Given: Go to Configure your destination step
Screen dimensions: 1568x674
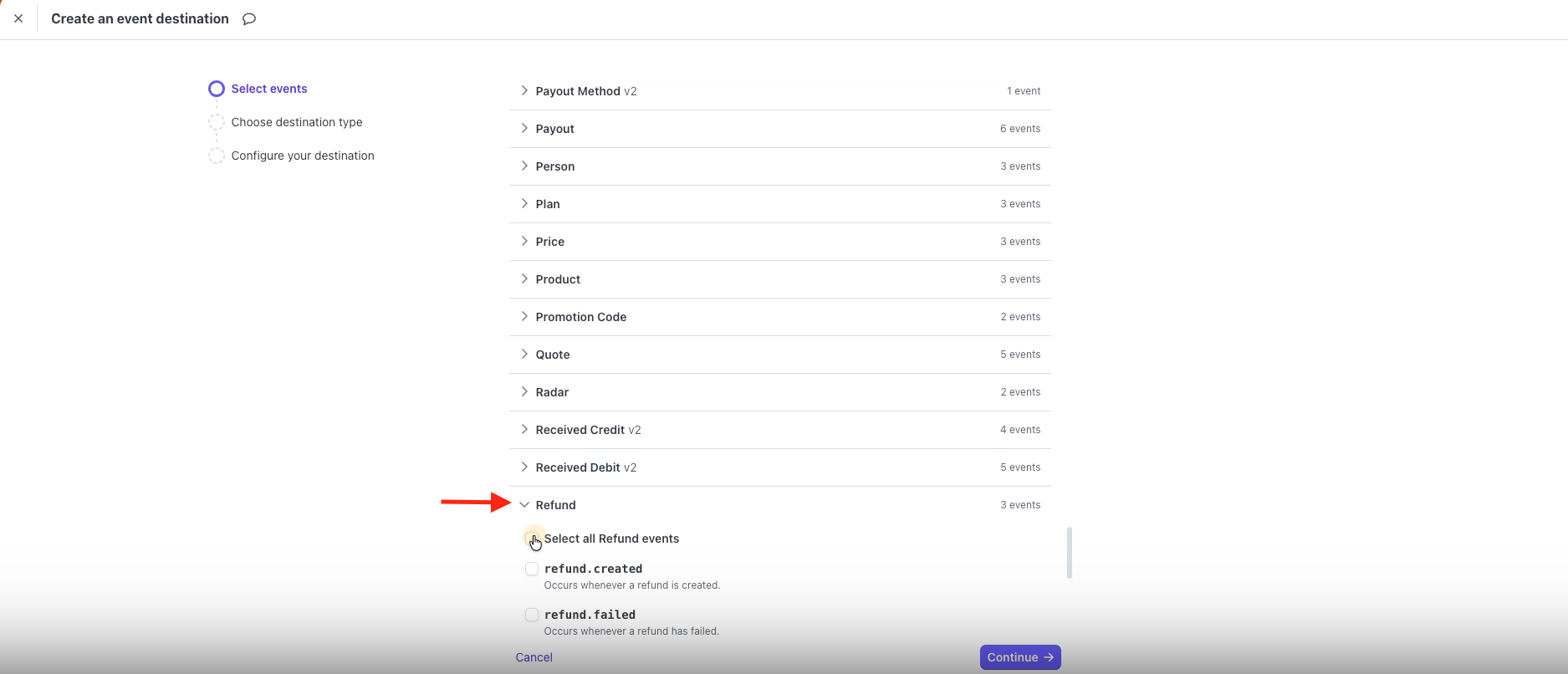Looking at the screenshot, I should 303,156.
